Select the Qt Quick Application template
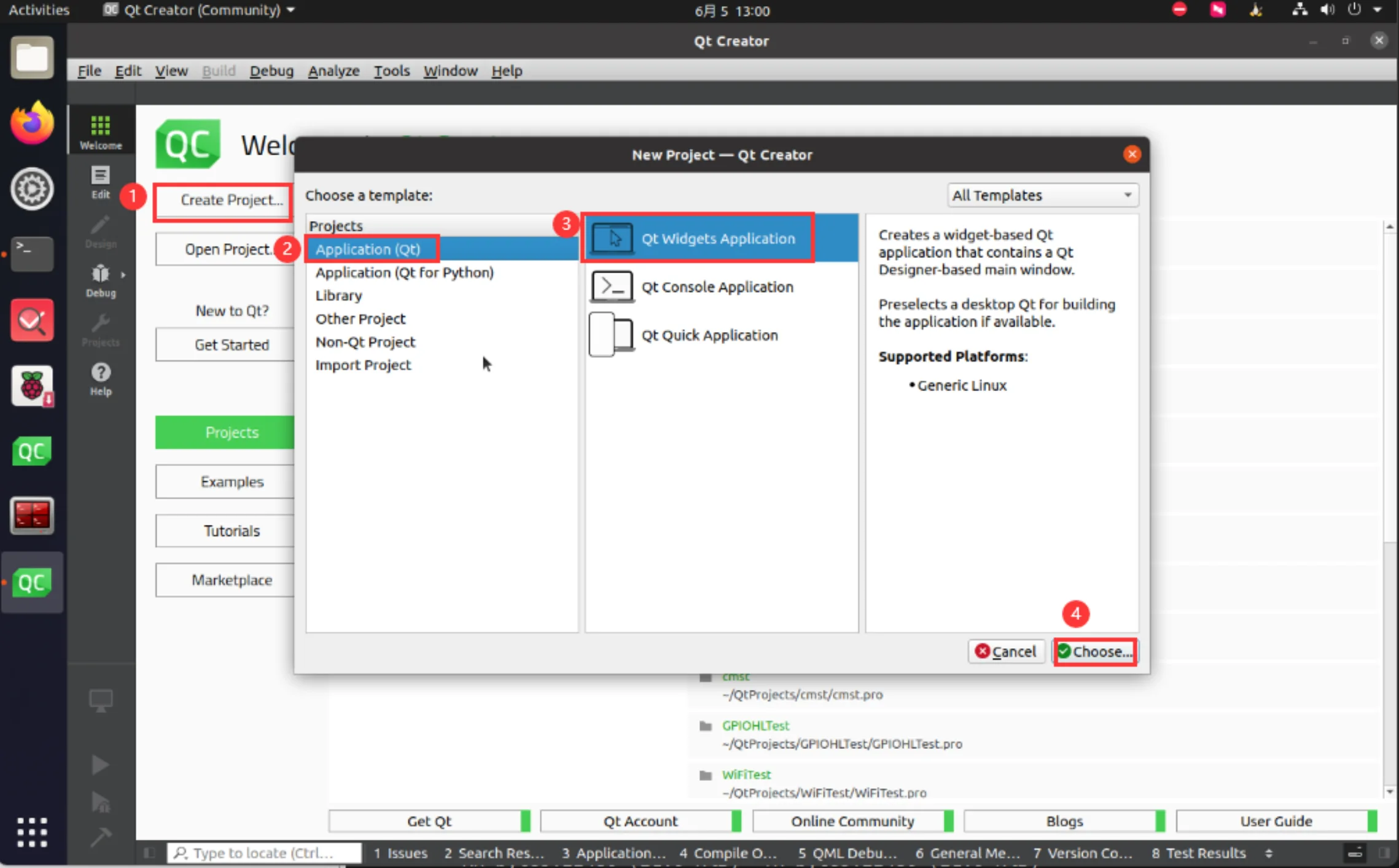This screenshot has width=1399, height=868. [x=721, y=335]
